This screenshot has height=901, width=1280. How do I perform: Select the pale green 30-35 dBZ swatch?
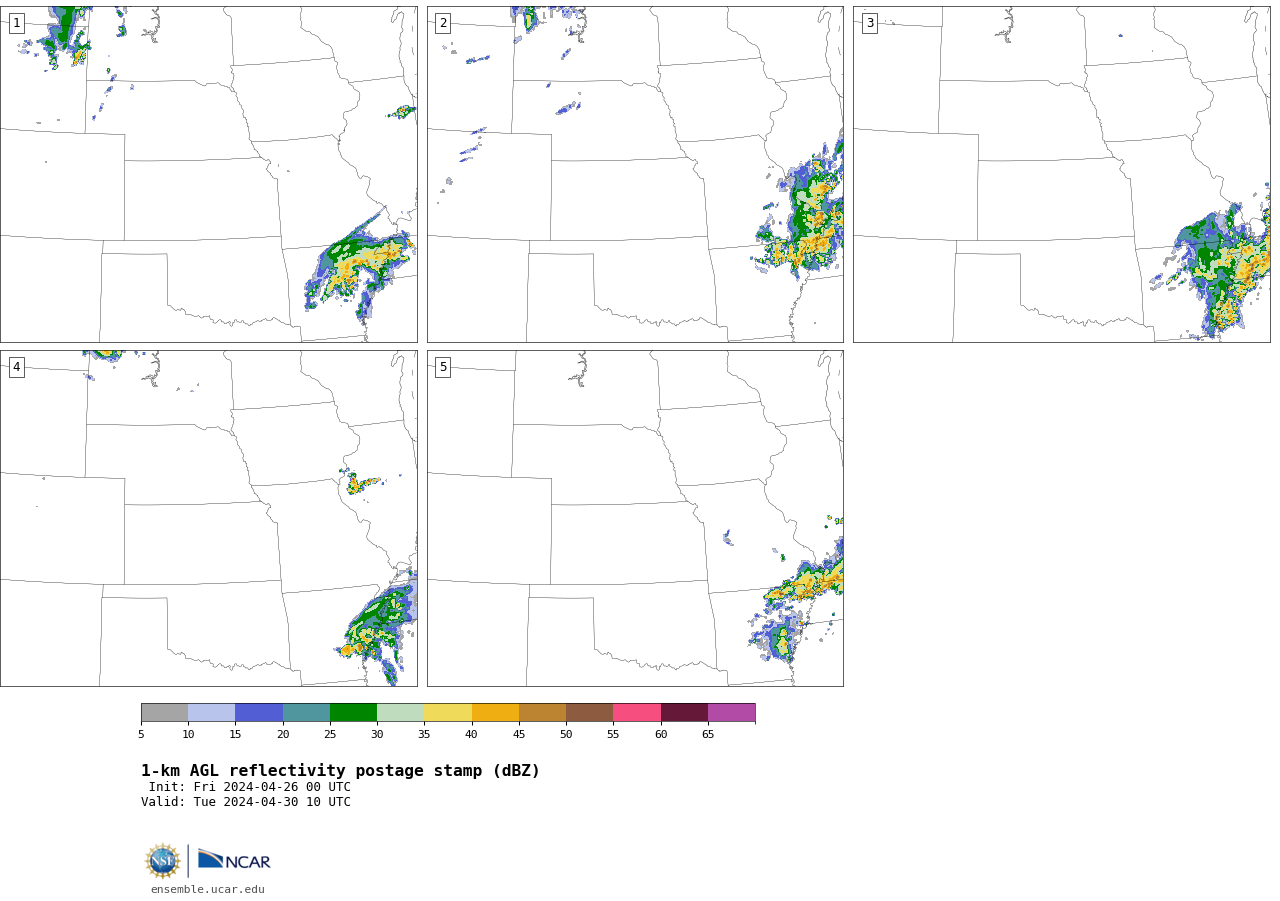[x=400, y=713]
